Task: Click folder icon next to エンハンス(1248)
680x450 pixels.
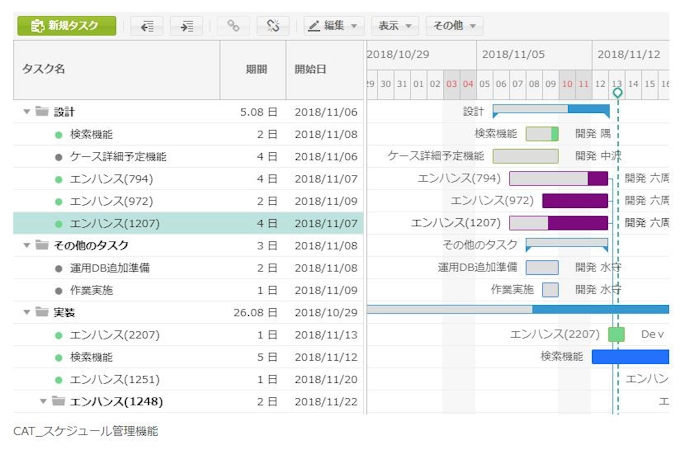Action: tap(59, 401)
